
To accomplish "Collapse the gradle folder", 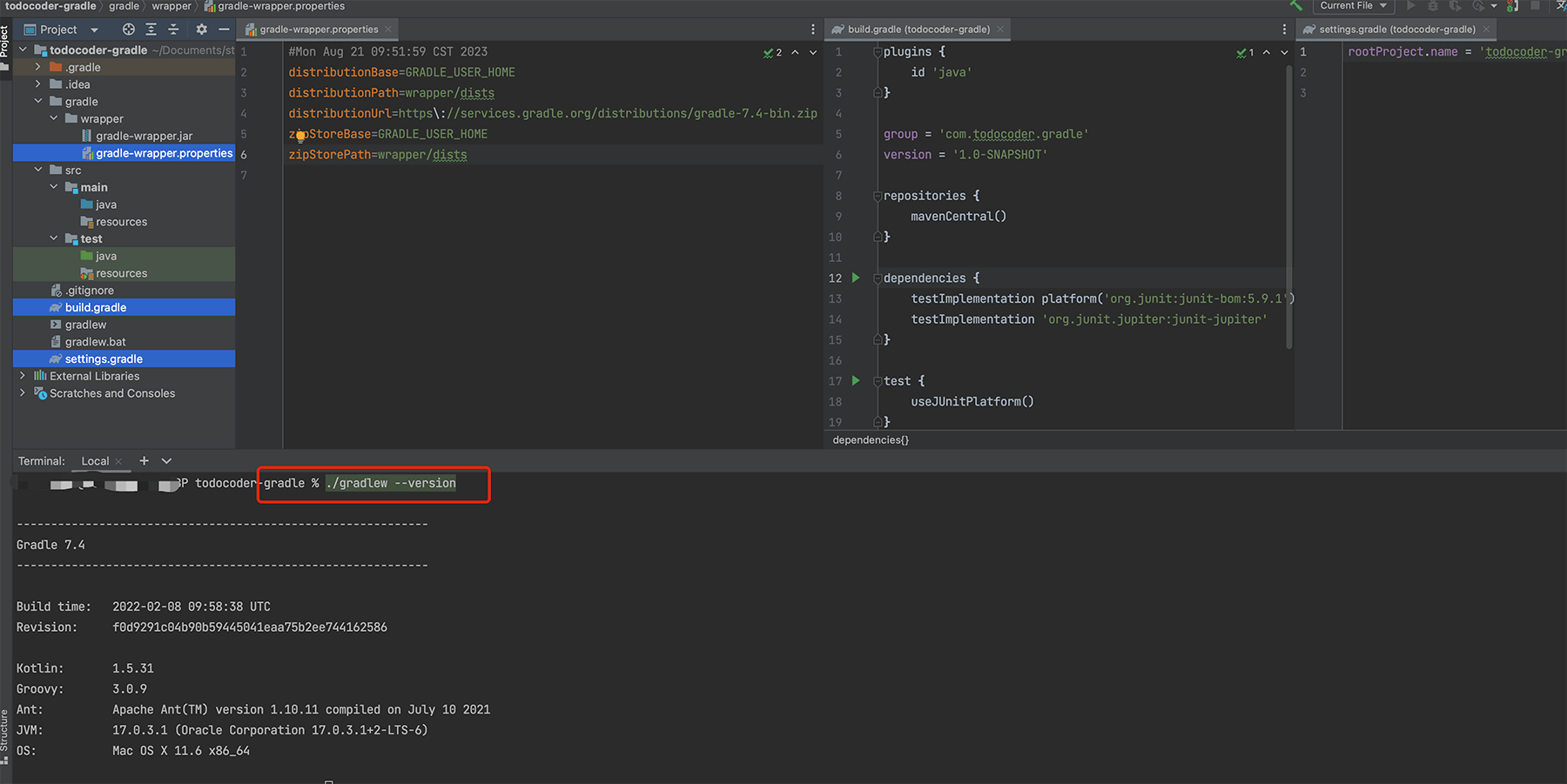I will point(38,102).
